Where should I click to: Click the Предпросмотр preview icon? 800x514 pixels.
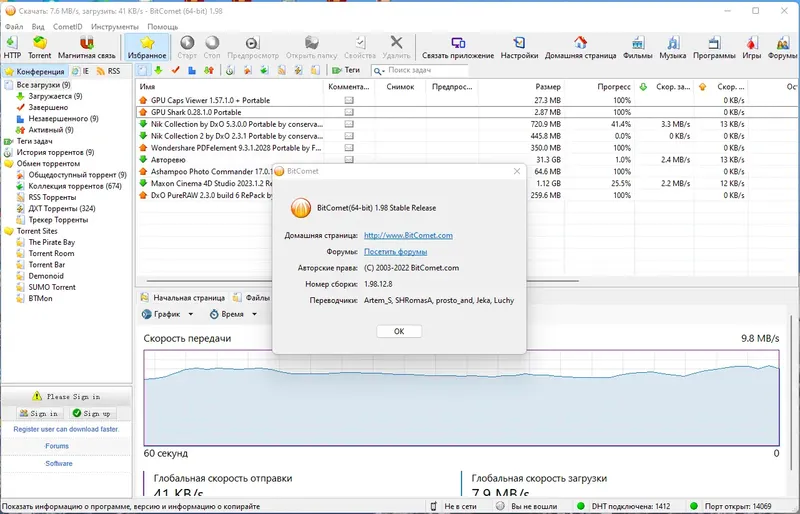[x=253, y=47]
